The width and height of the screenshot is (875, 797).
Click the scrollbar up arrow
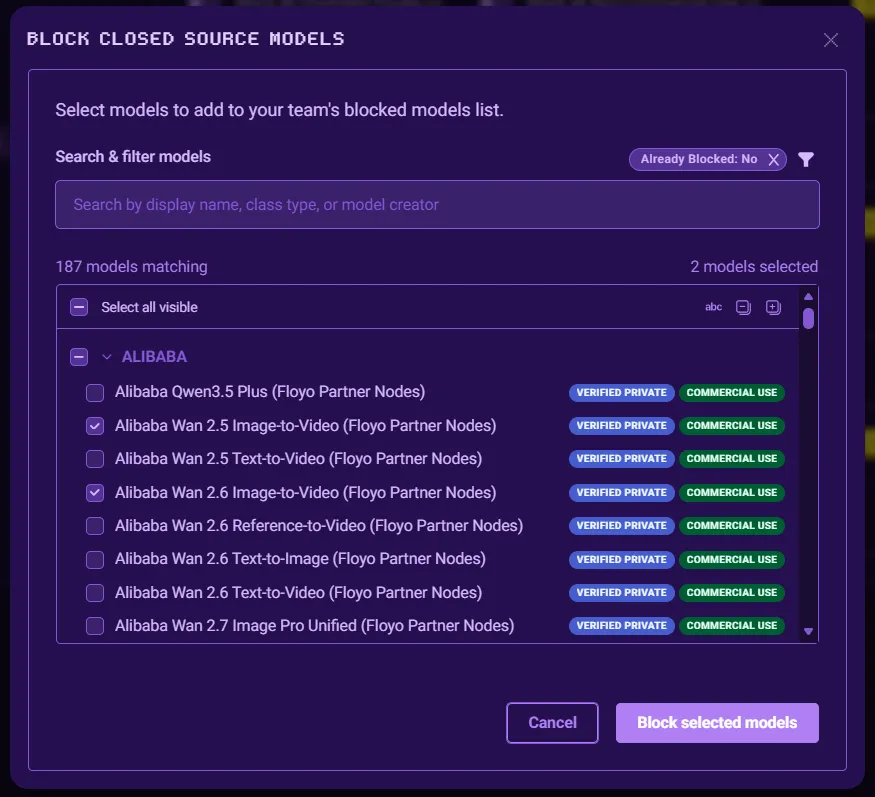pos(808,296)
